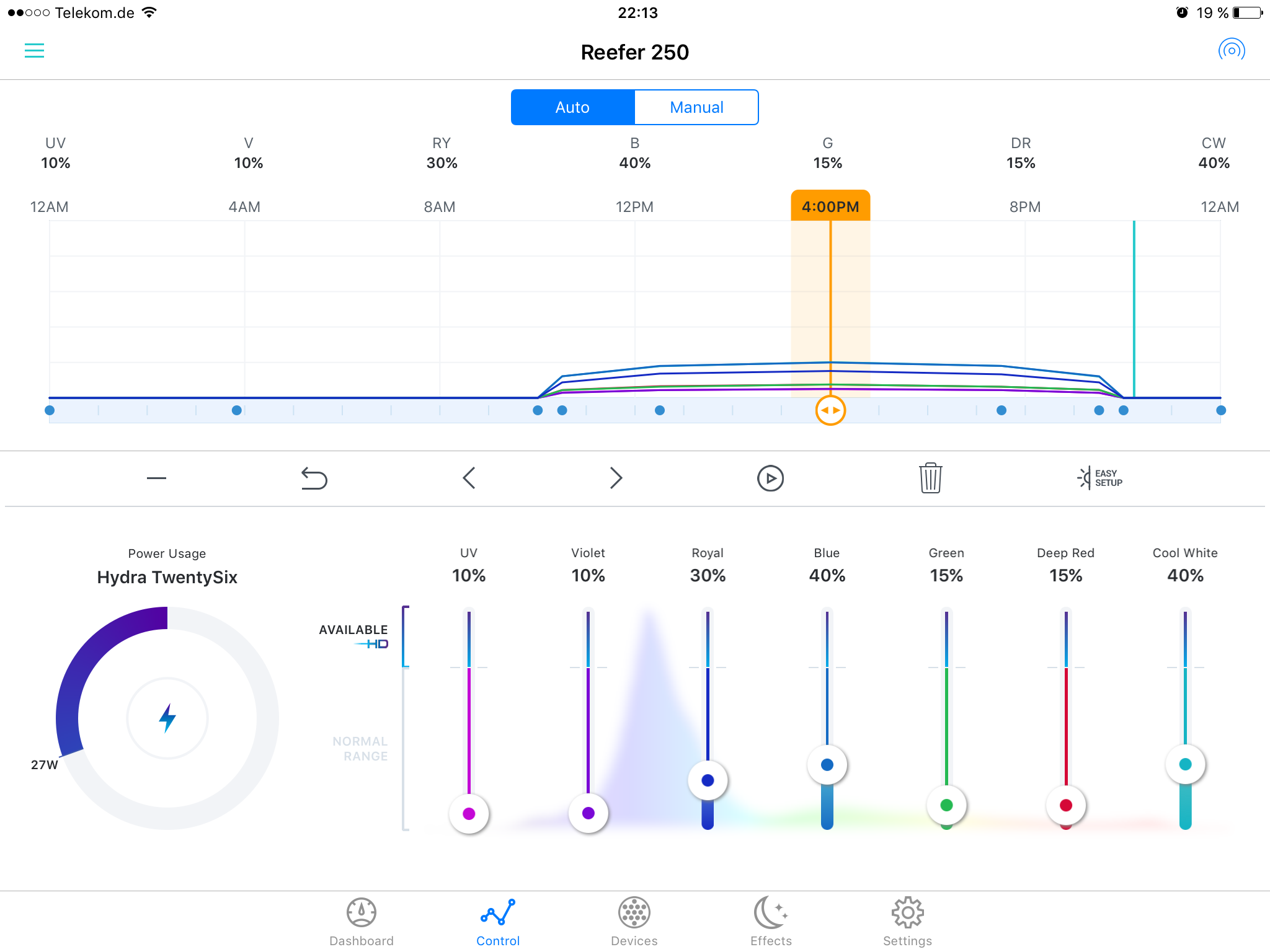The width and height of the screenshot is (1270, 952).
Task: Tap the minus remove icon
Action: click(156, 478)
